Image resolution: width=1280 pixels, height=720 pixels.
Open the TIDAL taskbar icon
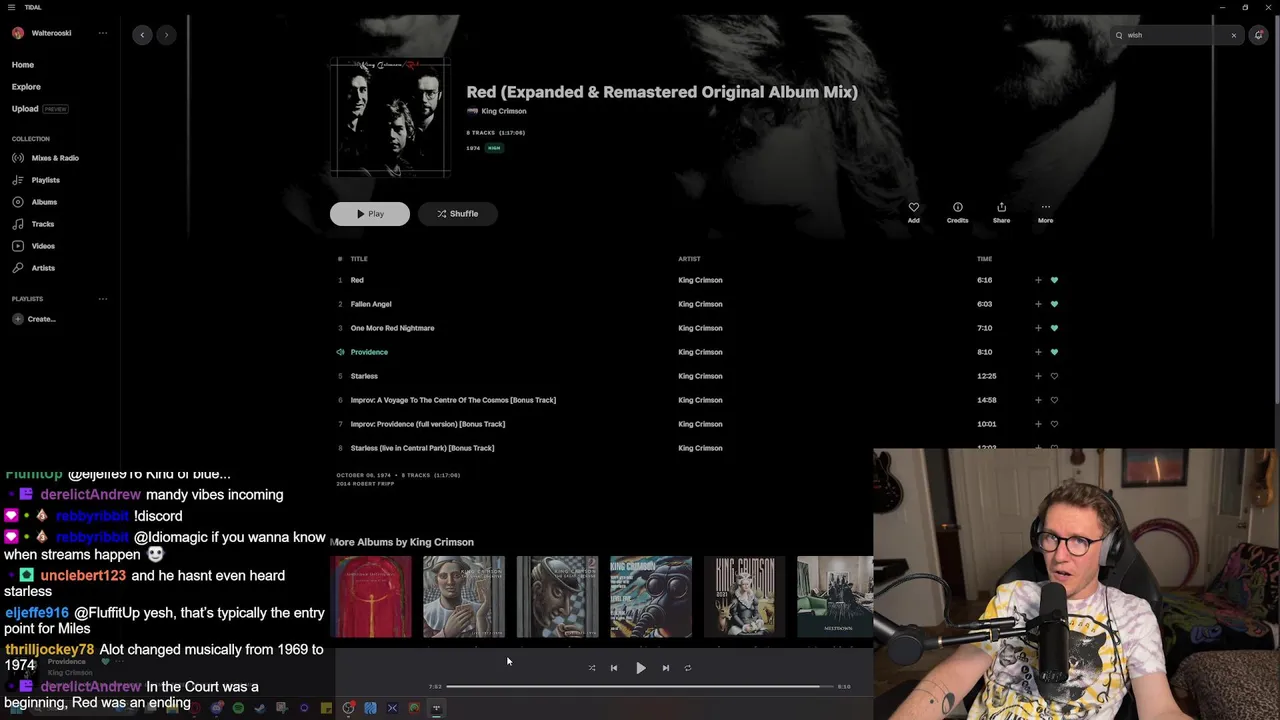436,708
